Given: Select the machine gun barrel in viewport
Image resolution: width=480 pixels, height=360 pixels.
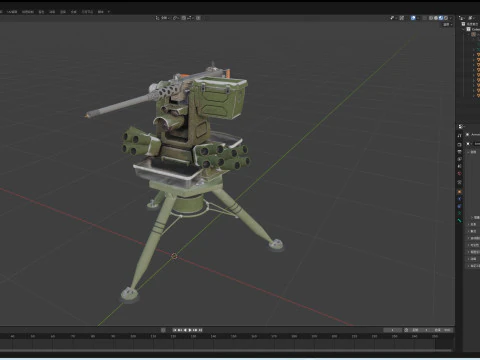Looking at the screenshot, I should pyautogui.click(x=120, y=105).
